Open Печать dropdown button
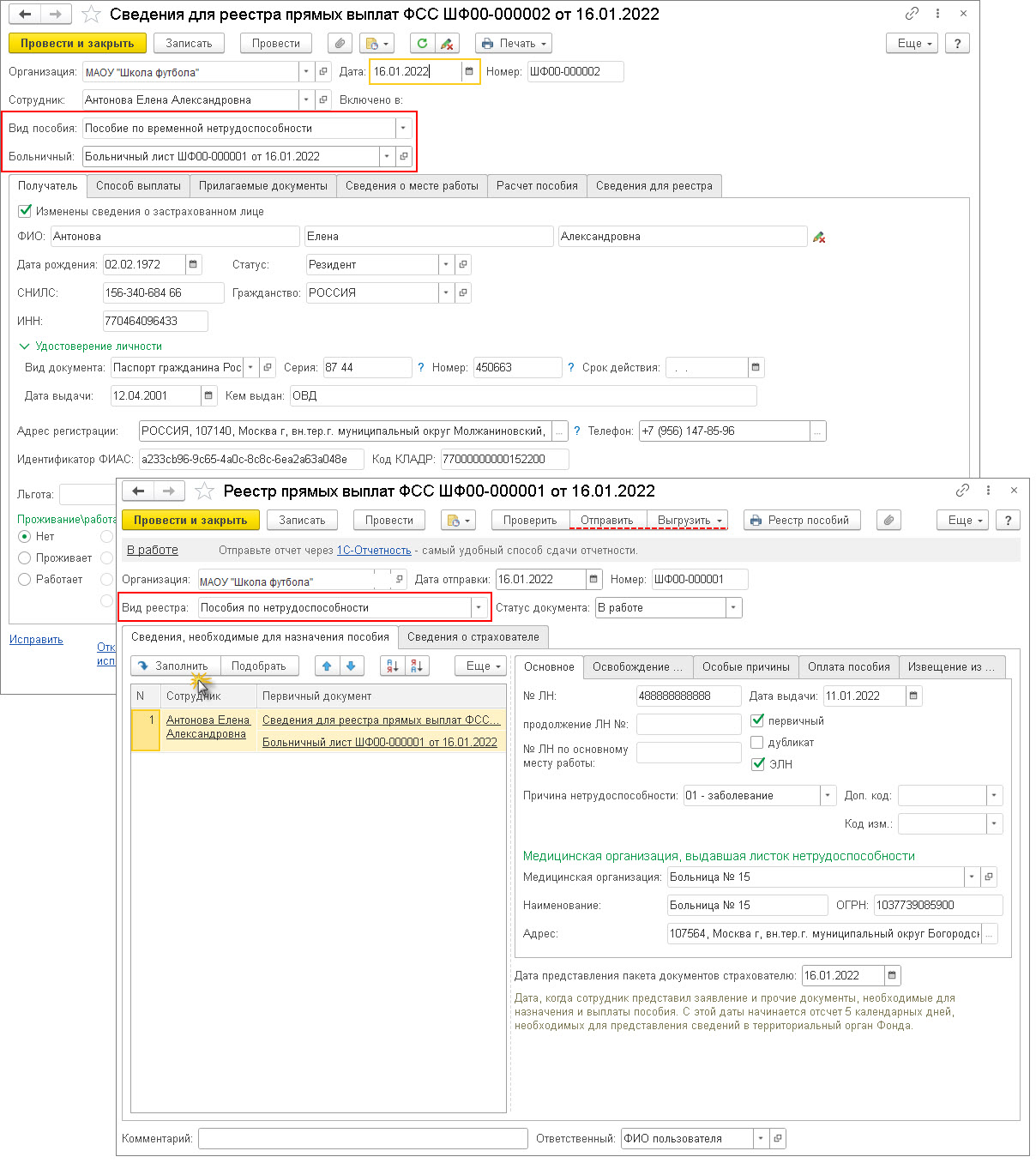Viewport: 1036px width, 1163px height. pyautogui.click(x=513, y=43)
